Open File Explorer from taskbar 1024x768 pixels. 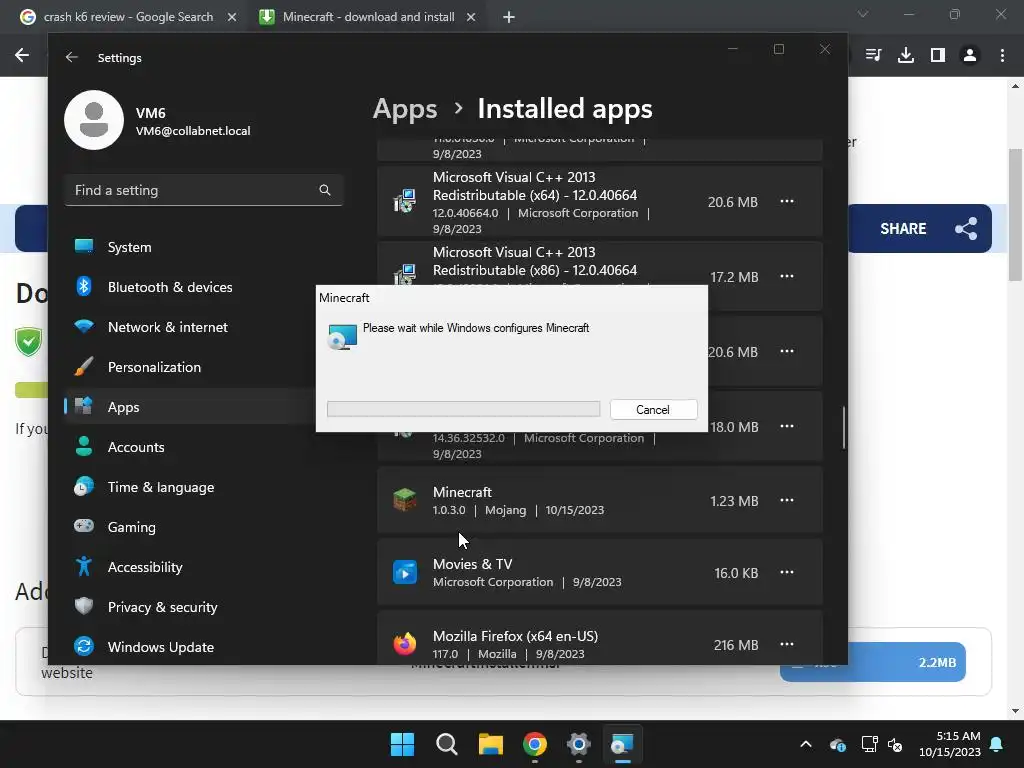coord(490,744)
